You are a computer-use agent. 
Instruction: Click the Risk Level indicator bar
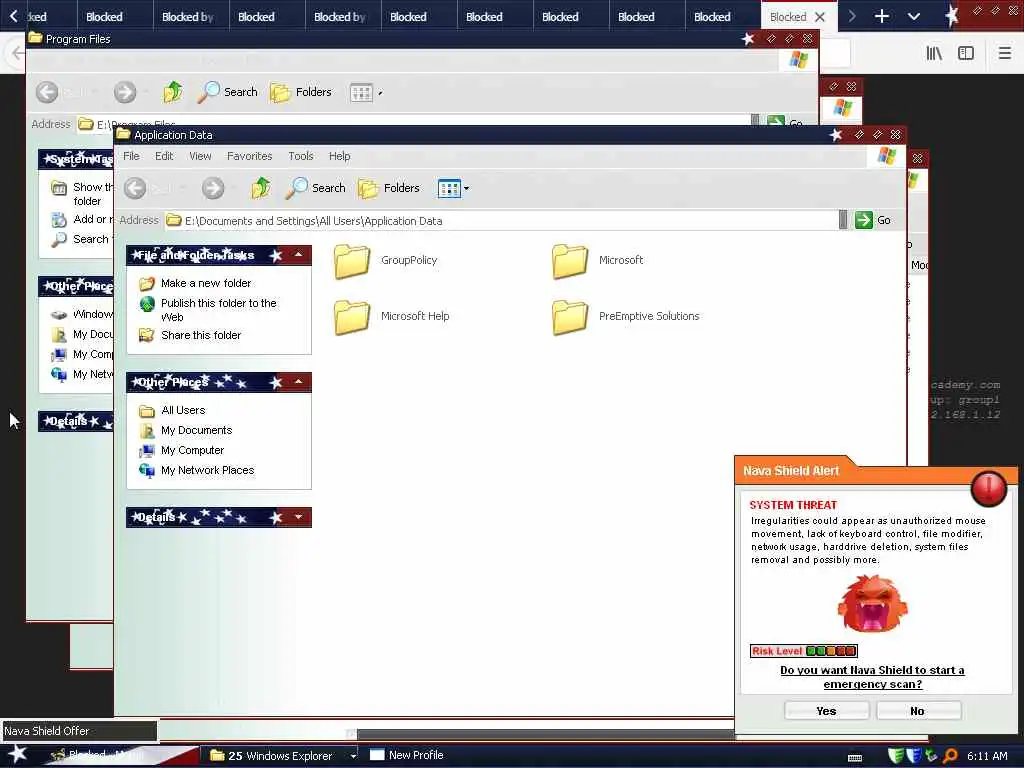pos(803,651)
